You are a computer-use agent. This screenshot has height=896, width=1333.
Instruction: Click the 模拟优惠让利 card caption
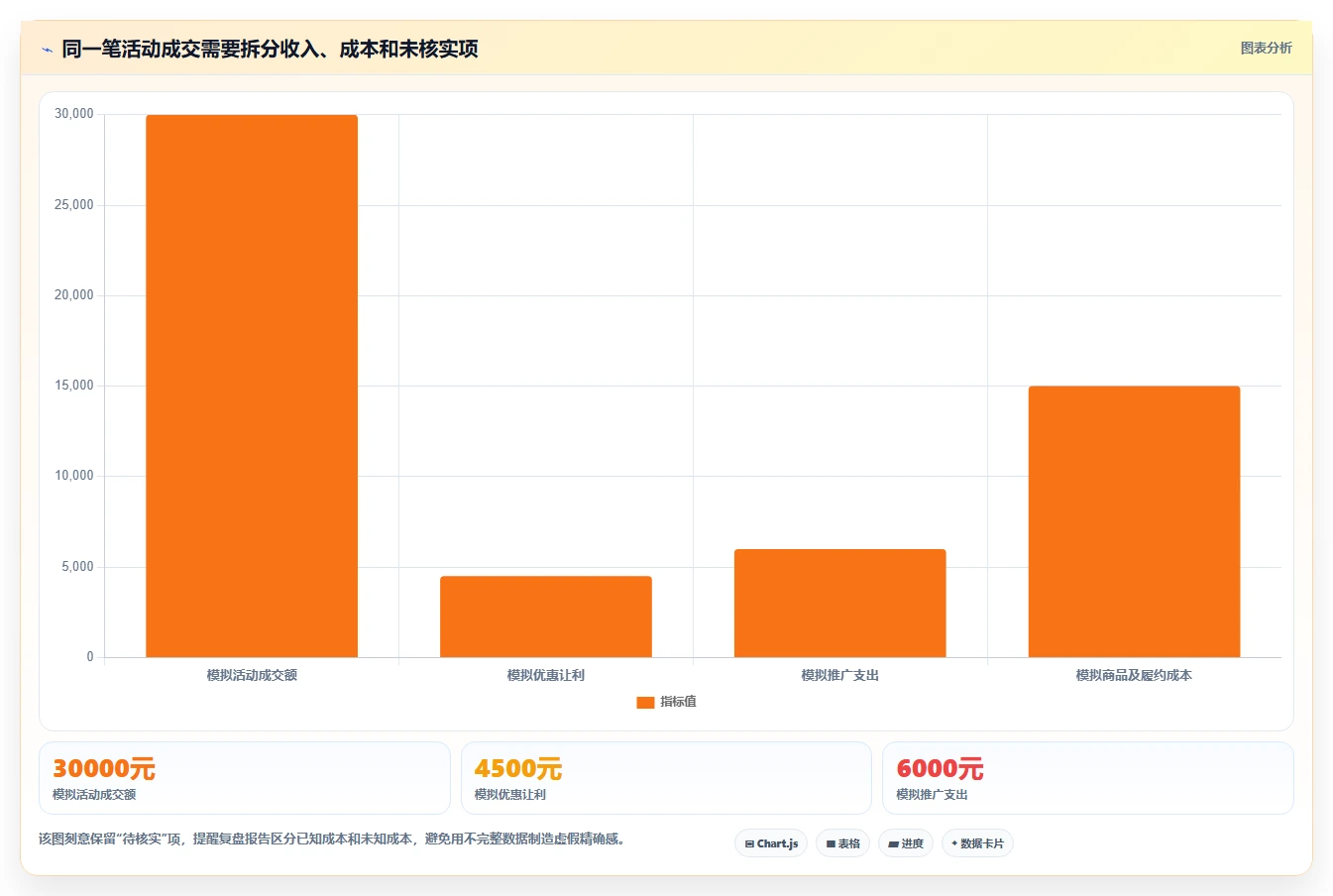pos(510,795)
